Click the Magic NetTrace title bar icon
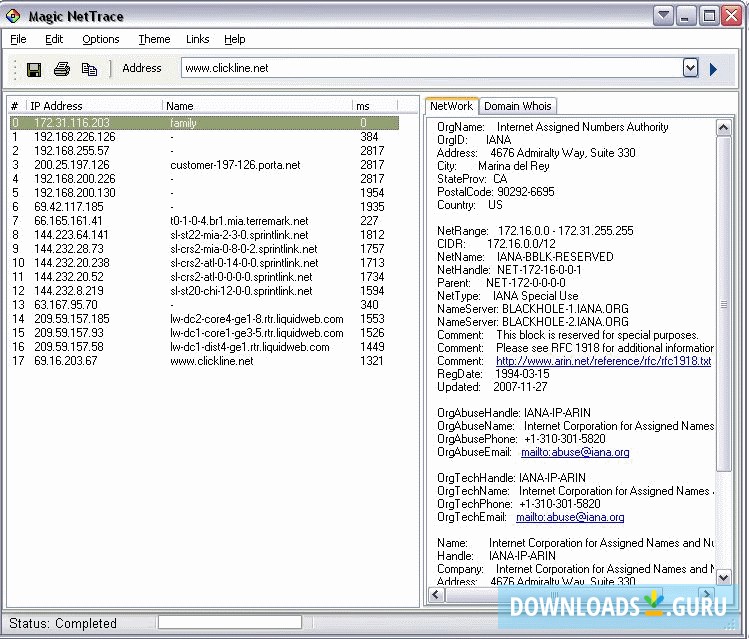Viewport: 749px width, 639px height. (13, 16)
